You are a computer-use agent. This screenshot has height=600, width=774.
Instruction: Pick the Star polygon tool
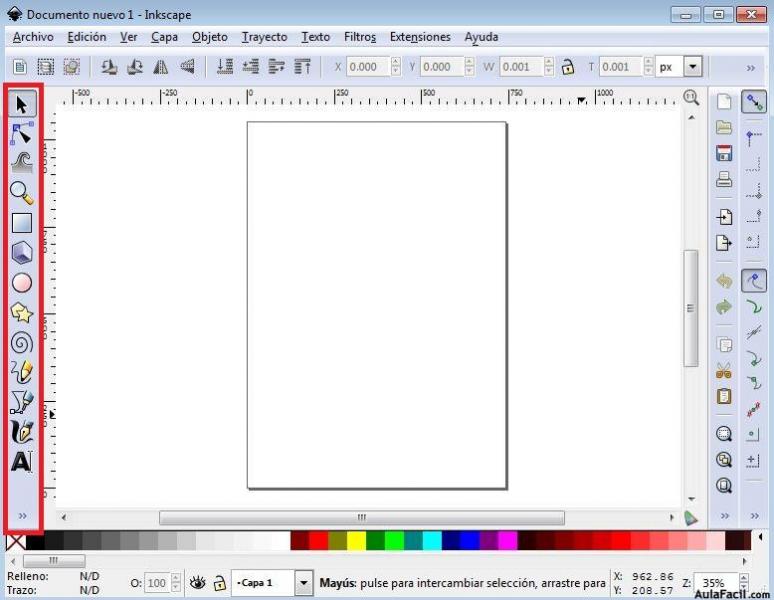[22, 313]
